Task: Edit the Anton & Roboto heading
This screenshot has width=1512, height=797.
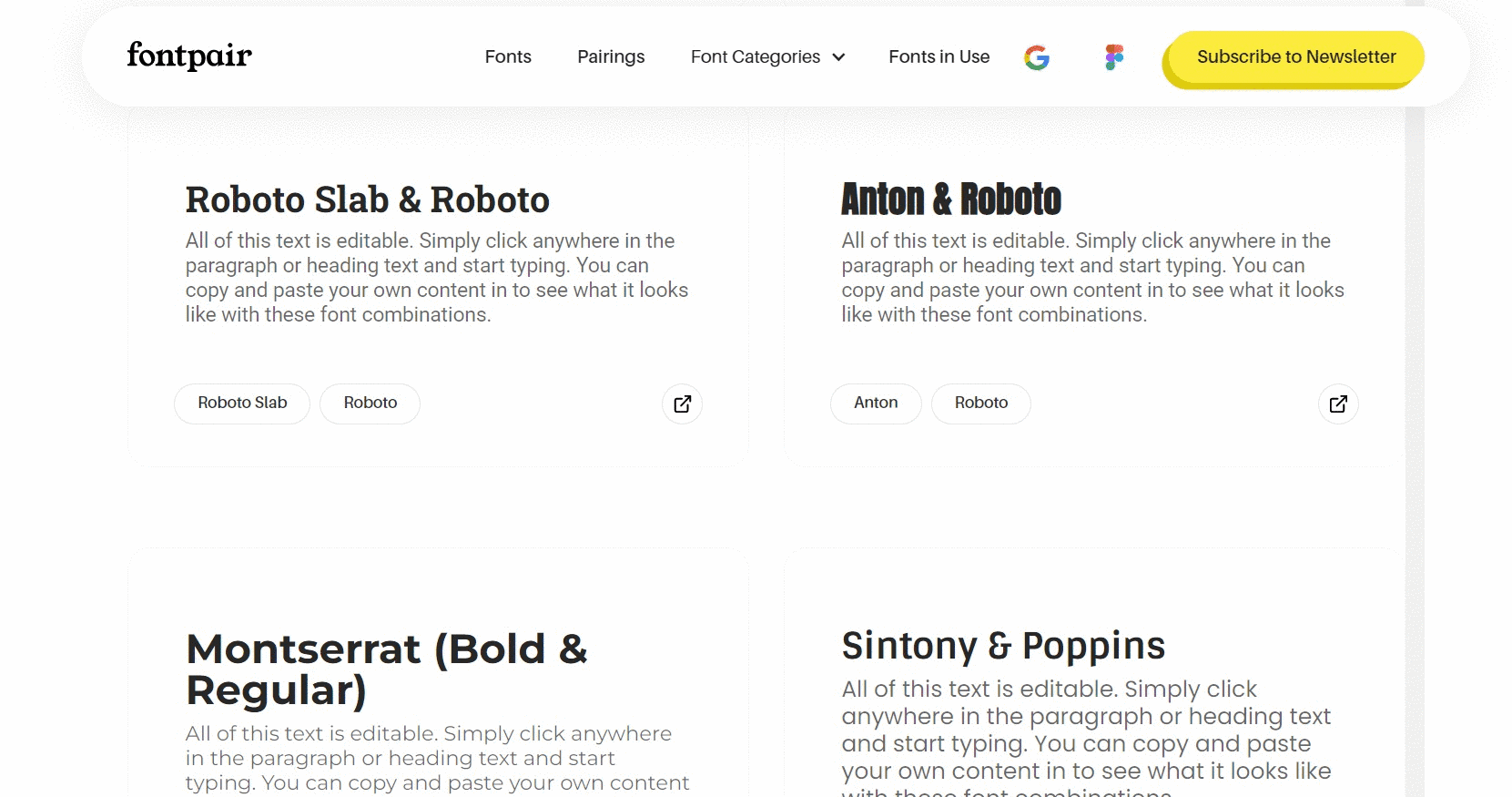Action: pos(951,199)
